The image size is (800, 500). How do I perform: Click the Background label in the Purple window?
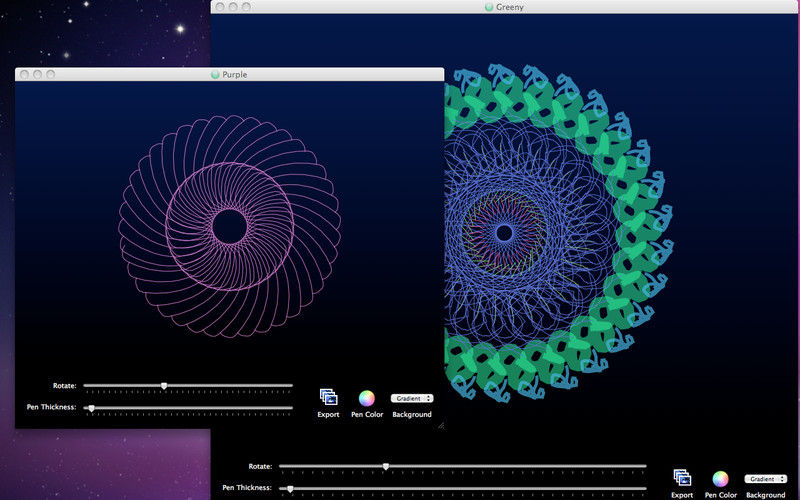pos(412,414)
